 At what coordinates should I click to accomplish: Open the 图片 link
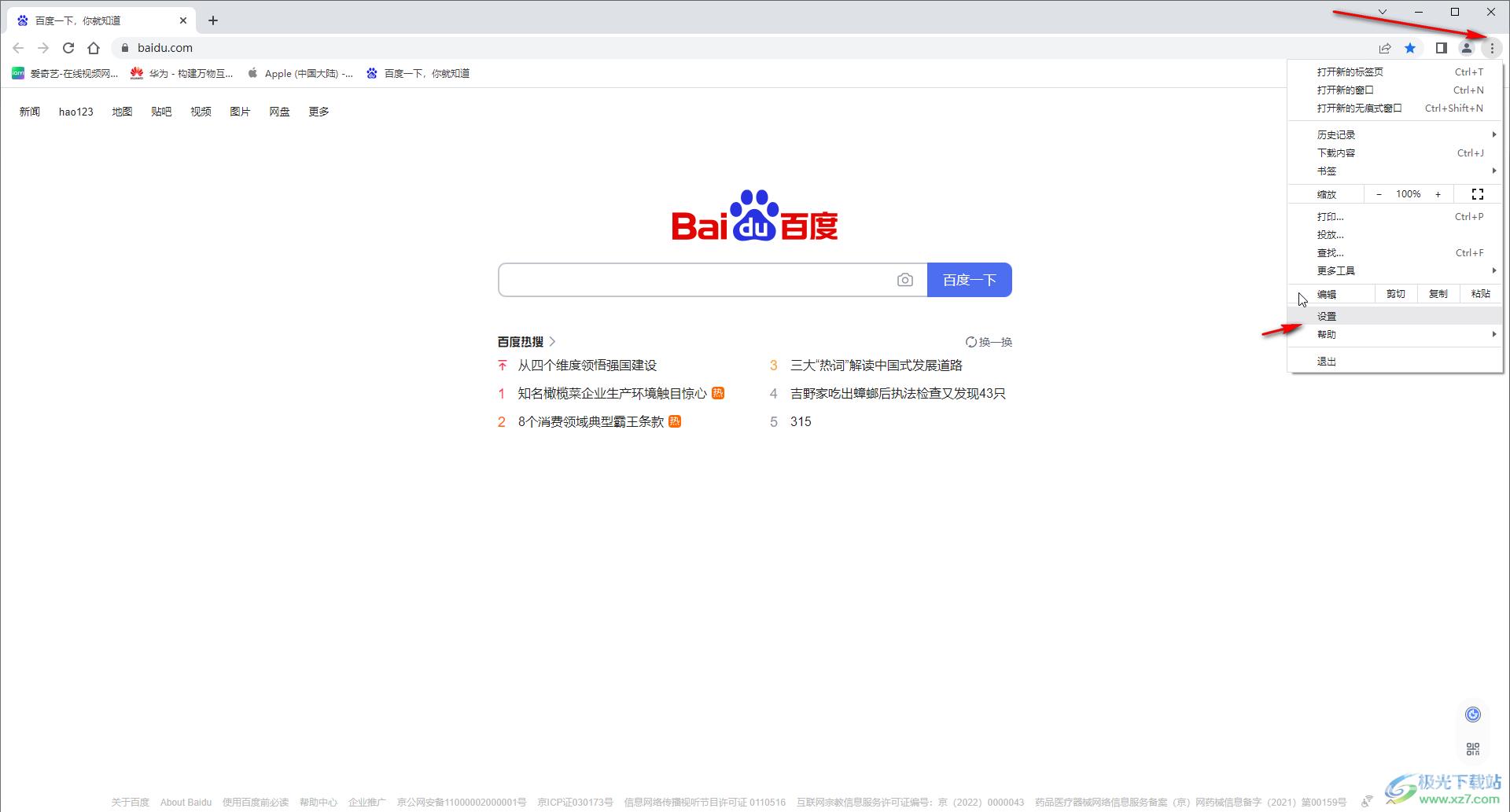pyautogui.click(x=240, y=112)
